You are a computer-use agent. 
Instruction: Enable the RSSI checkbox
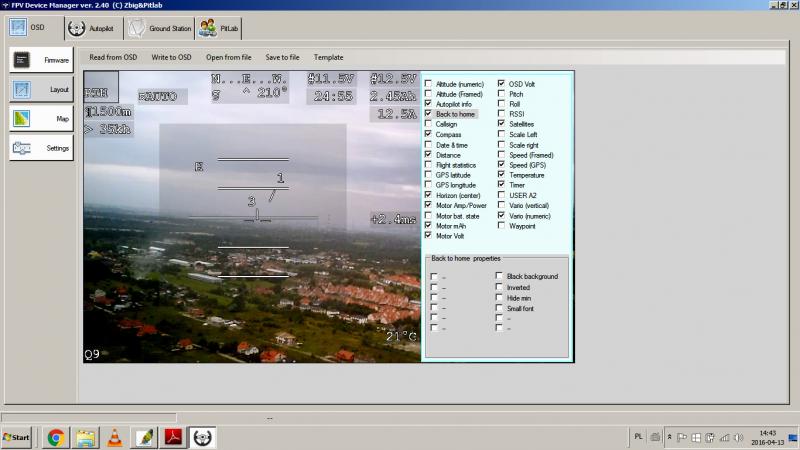(x=502, y=114)
